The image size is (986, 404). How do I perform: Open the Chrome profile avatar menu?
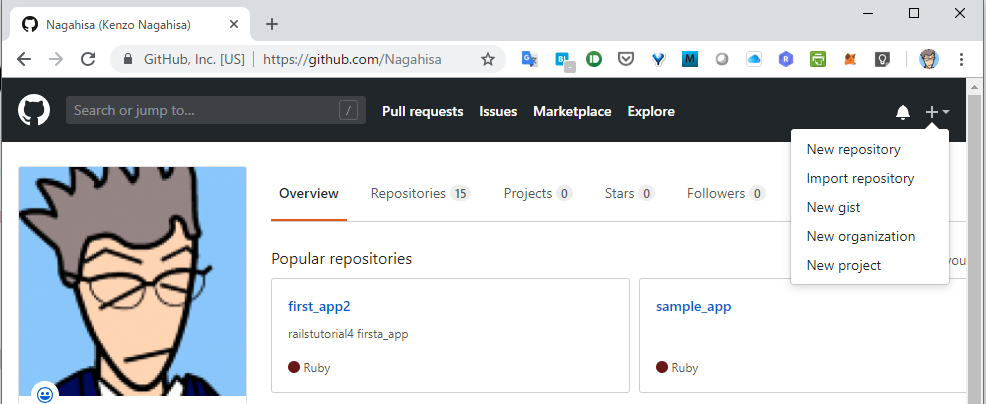click(929, 60)
